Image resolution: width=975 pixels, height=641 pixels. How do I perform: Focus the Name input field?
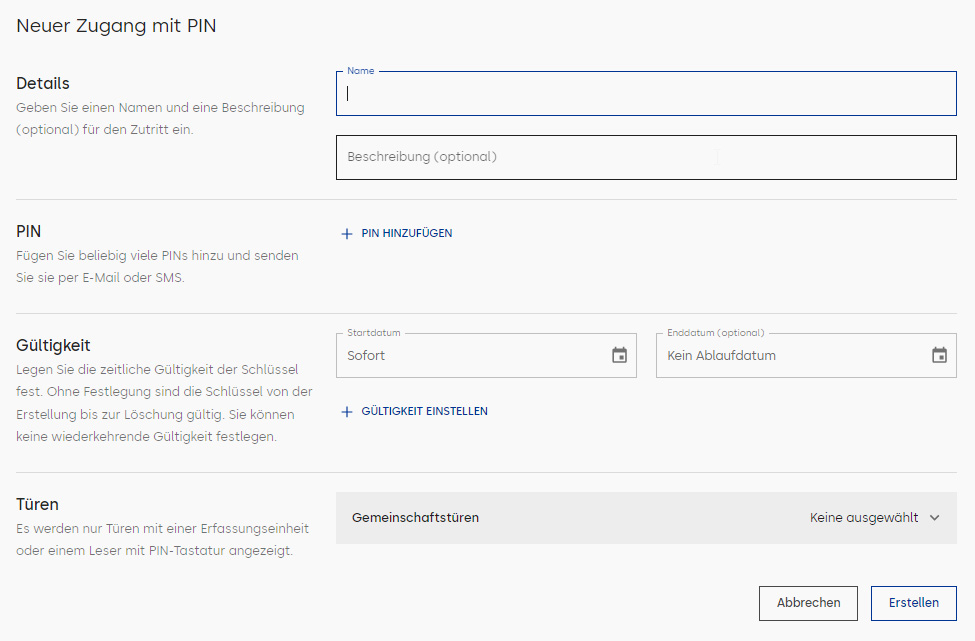(x=646, y=94)
